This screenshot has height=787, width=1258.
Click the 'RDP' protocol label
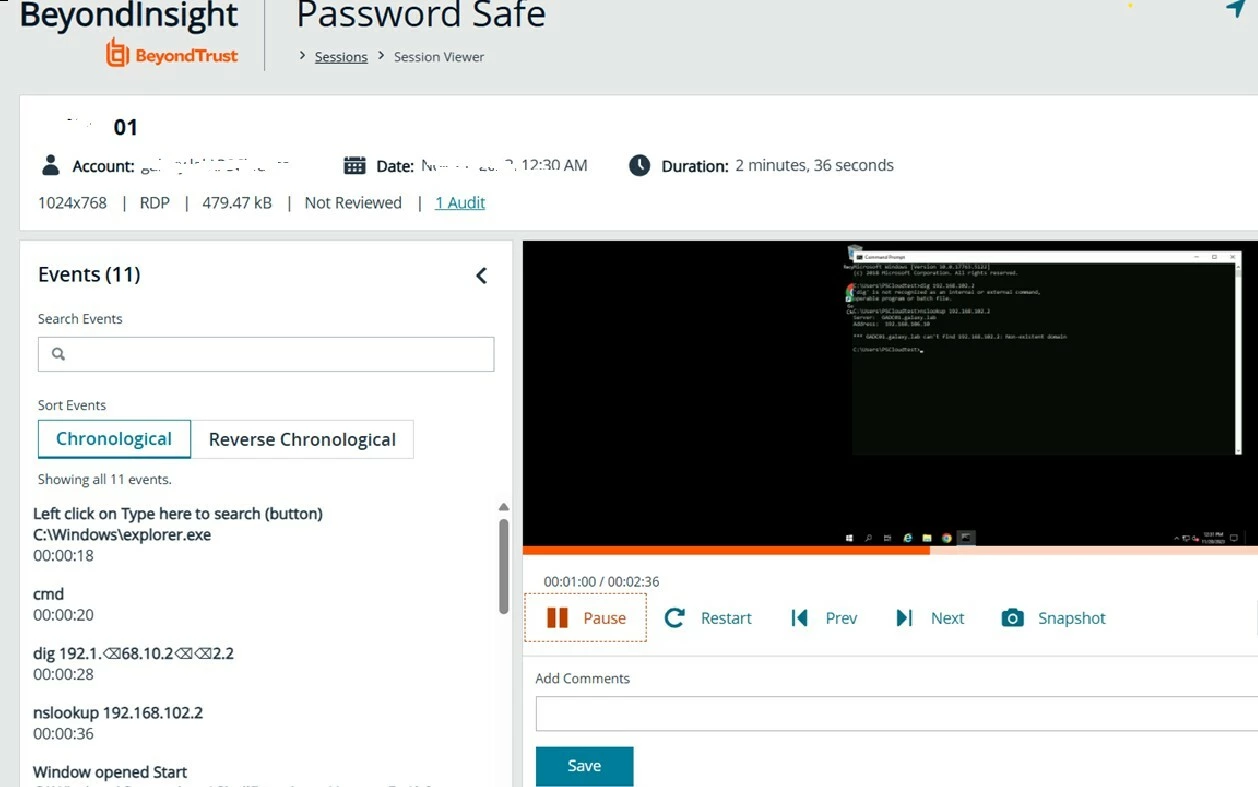pos(155,203)
